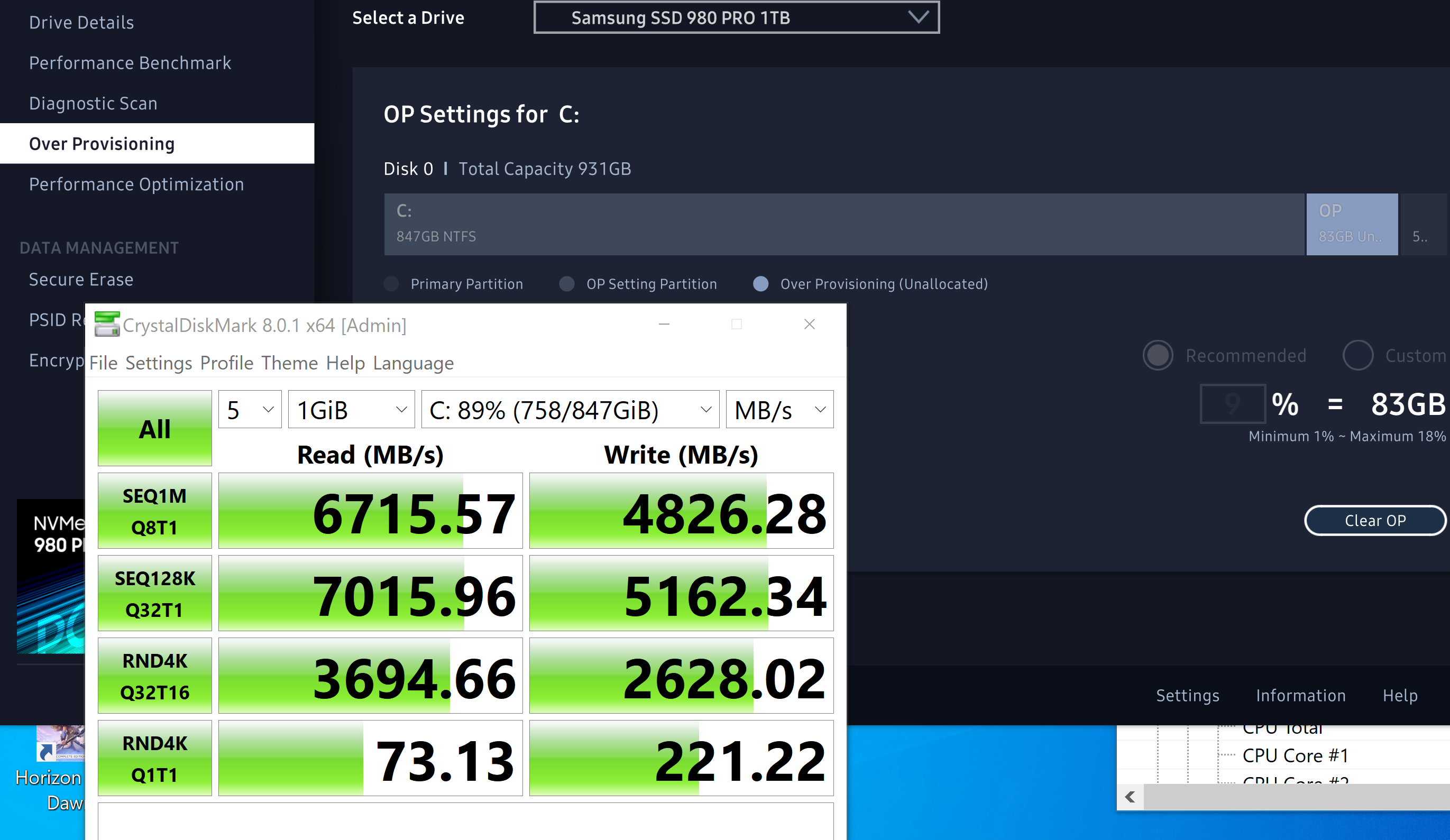This screenshot has height=840, width=1450.
Task: Select the OP 83GB unallocated segment
Action: 1352,224
